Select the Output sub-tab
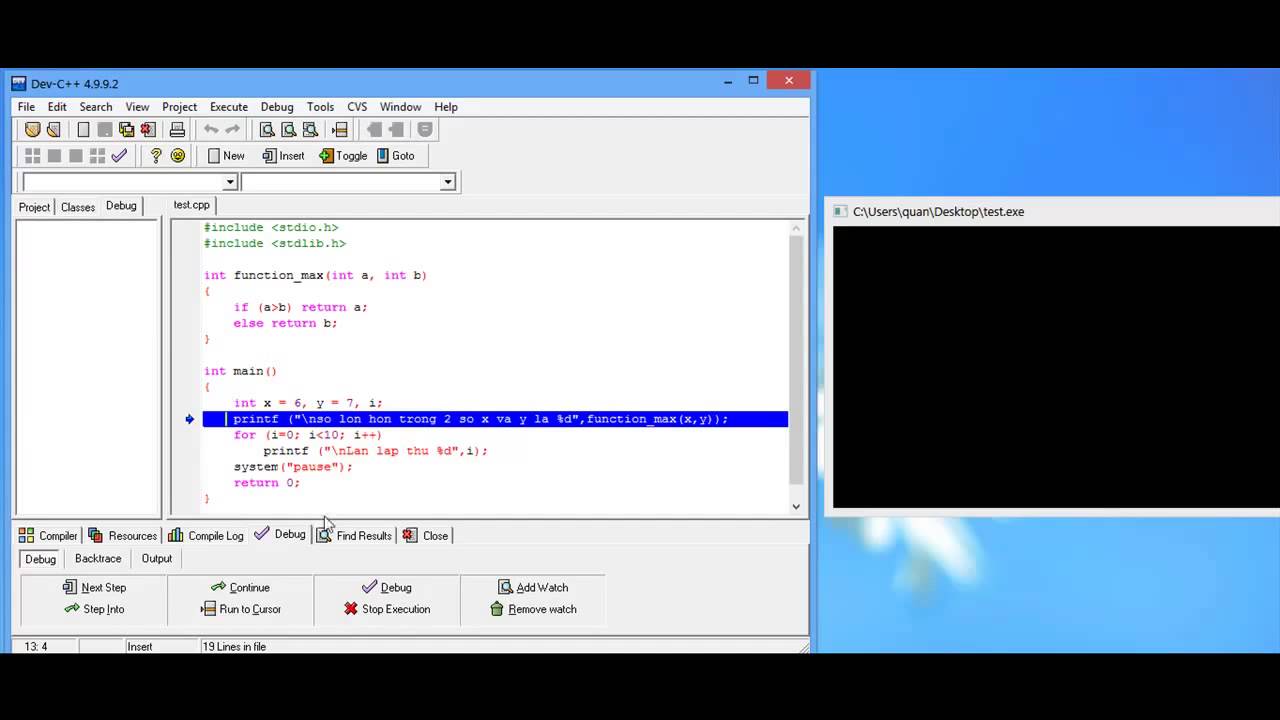This screenshot has width=1280, height=720. [x=157, y=559]
